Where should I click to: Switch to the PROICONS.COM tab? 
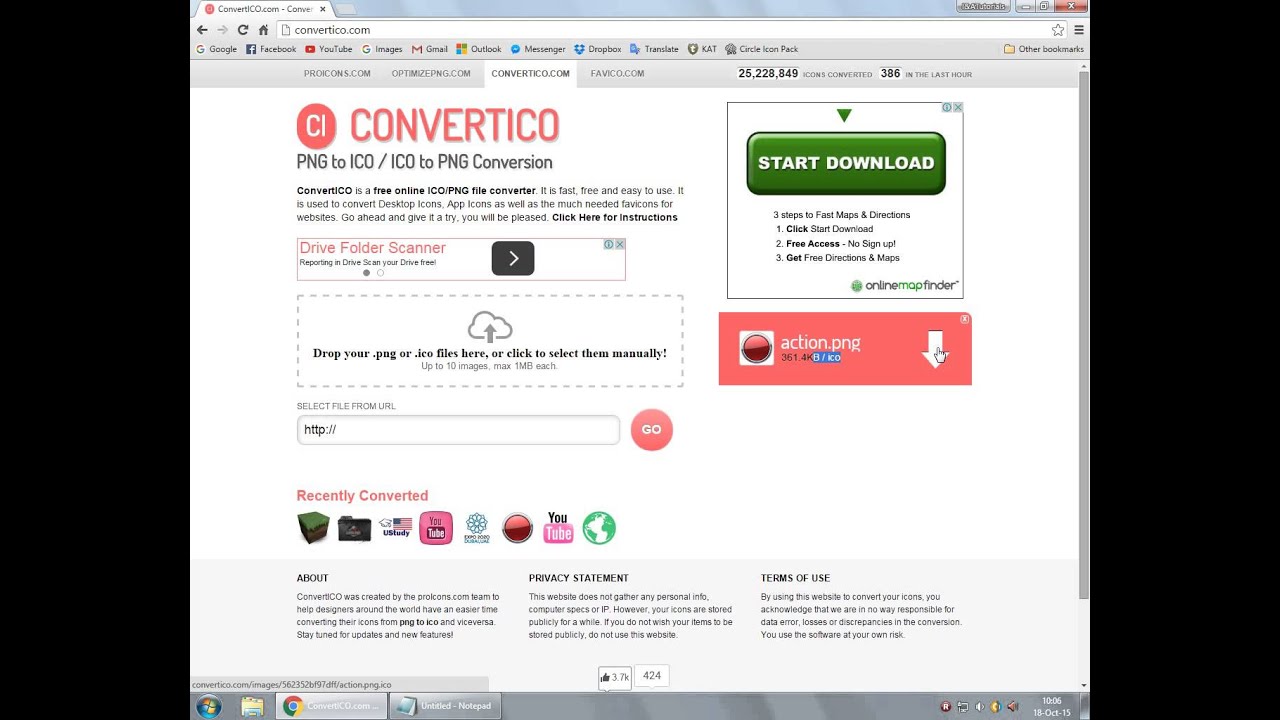[337, 73]
